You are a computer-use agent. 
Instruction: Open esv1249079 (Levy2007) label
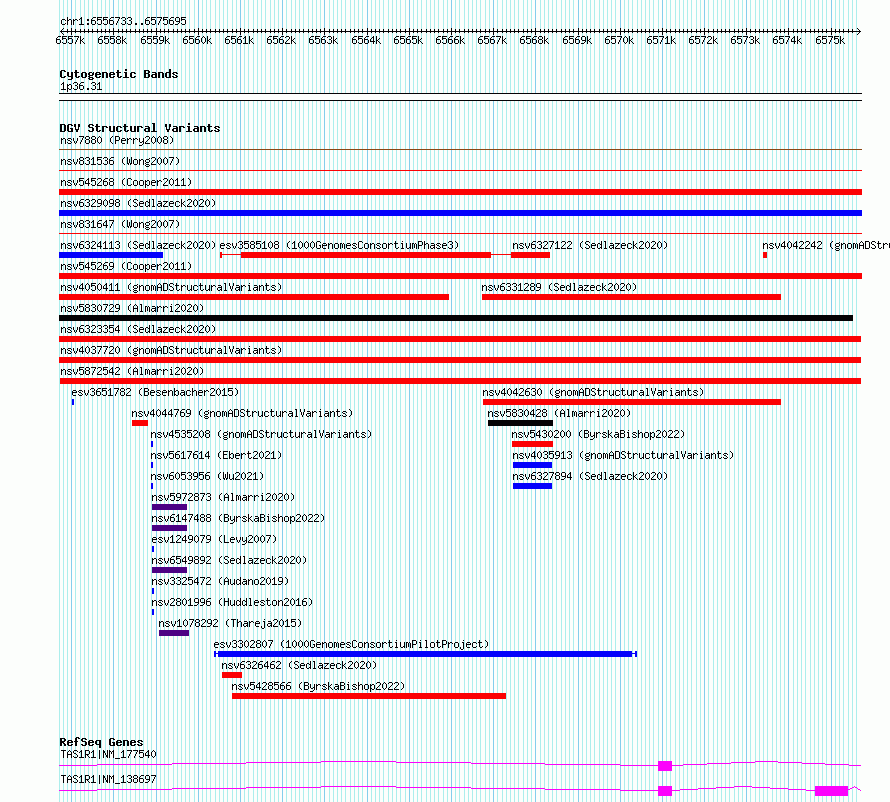(214, 539)
